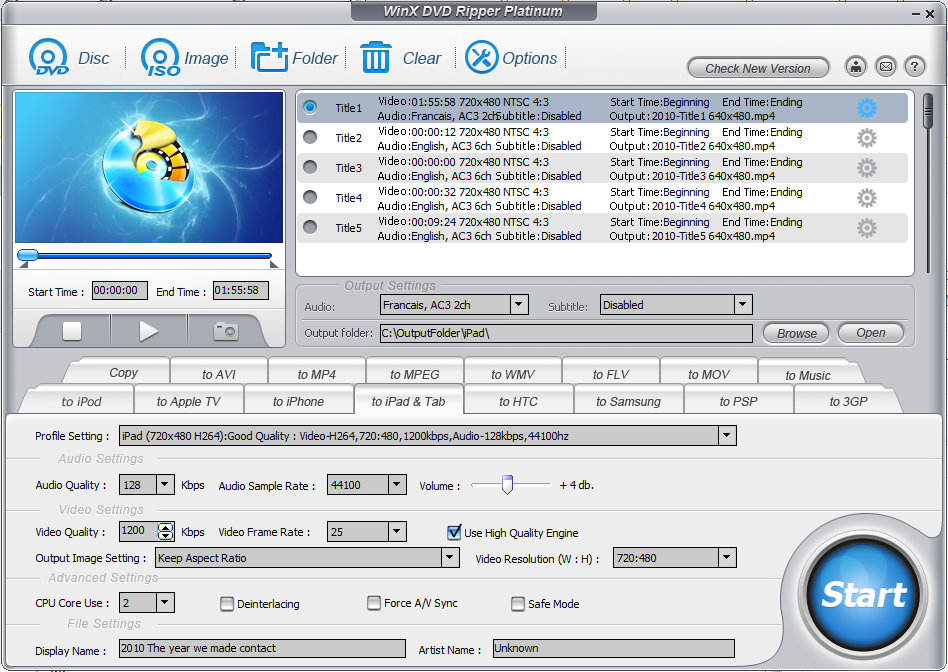This screenshot has height=672, width=948.
Task: Switch to the to MPEG tab
Action: click(415, 374)
